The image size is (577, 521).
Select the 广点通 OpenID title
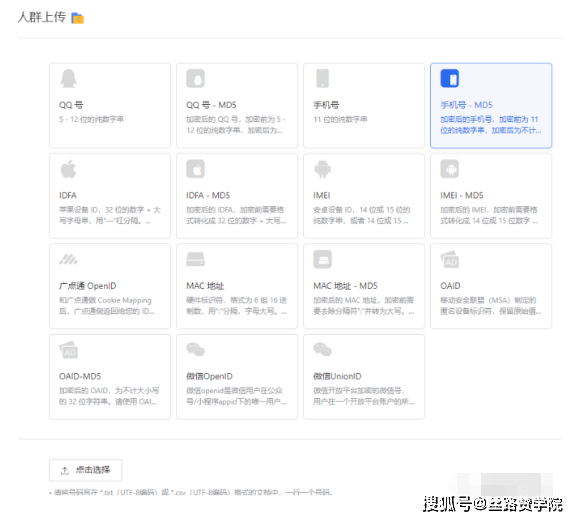pos(88,286)
